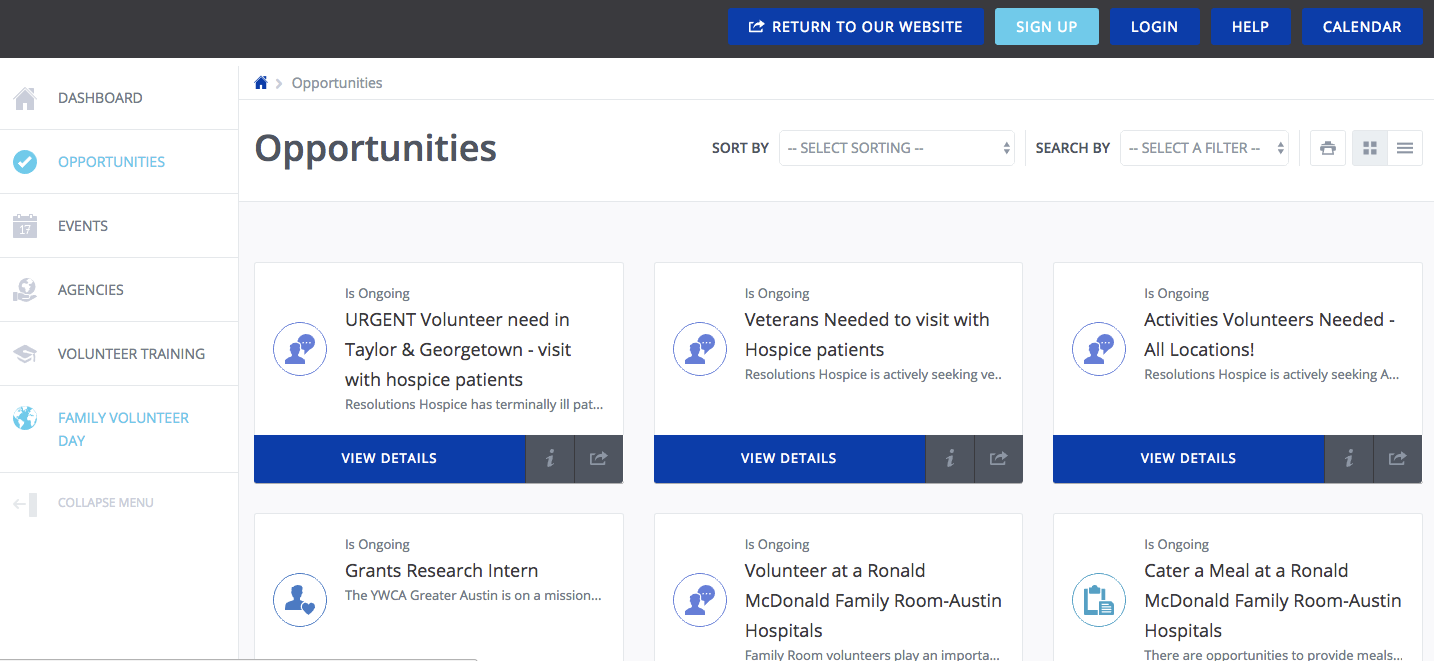The image size is (1434, 661).
Task: Open Grants Research Intern title link
Action: tap(442, 571)
